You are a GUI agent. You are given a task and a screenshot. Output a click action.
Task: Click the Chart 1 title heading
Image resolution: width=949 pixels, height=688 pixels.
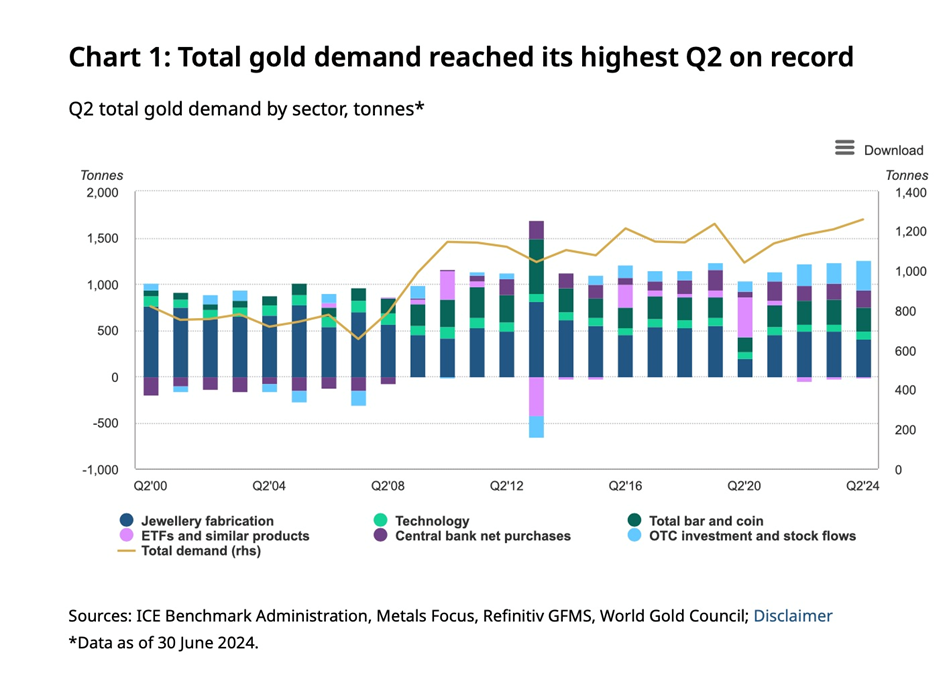[x=460, y=57]
